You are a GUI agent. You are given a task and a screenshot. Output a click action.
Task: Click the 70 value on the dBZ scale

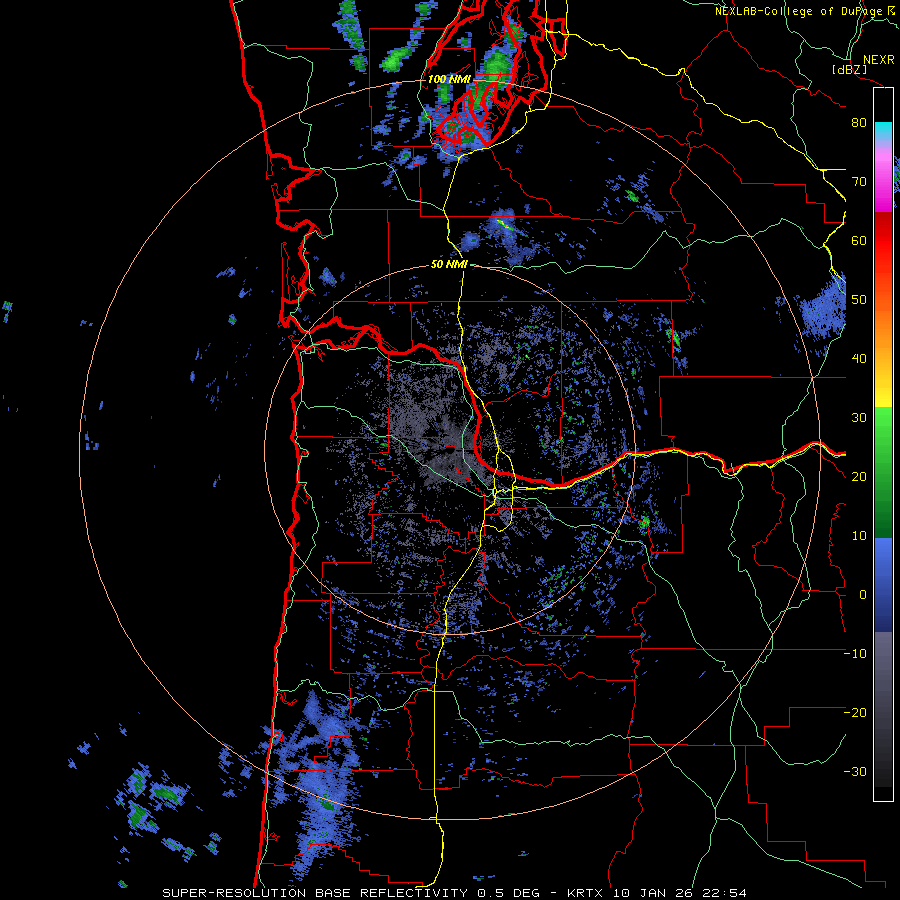pos(859,181)
